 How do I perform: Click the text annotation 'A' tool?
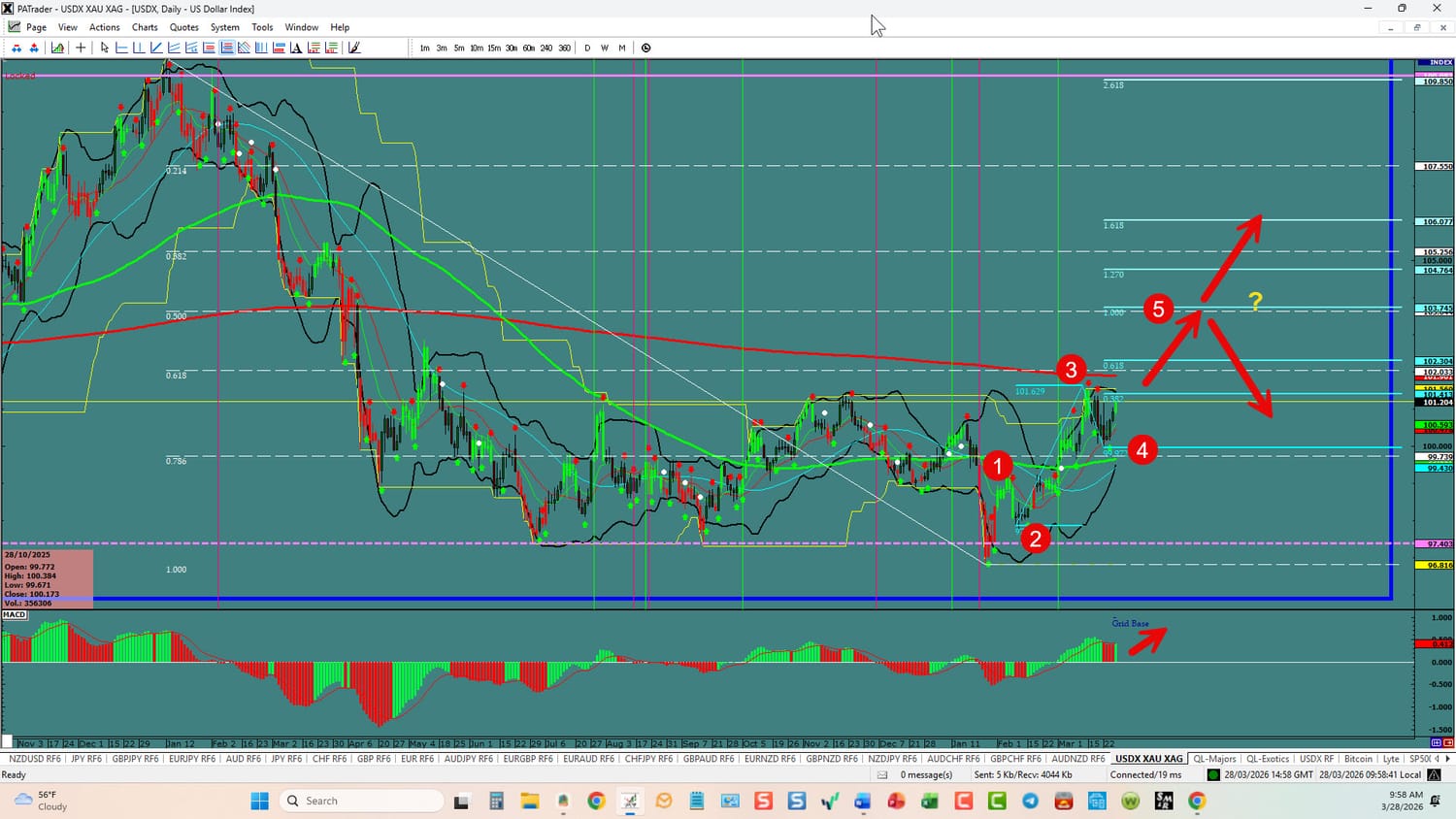pos(296,48)
